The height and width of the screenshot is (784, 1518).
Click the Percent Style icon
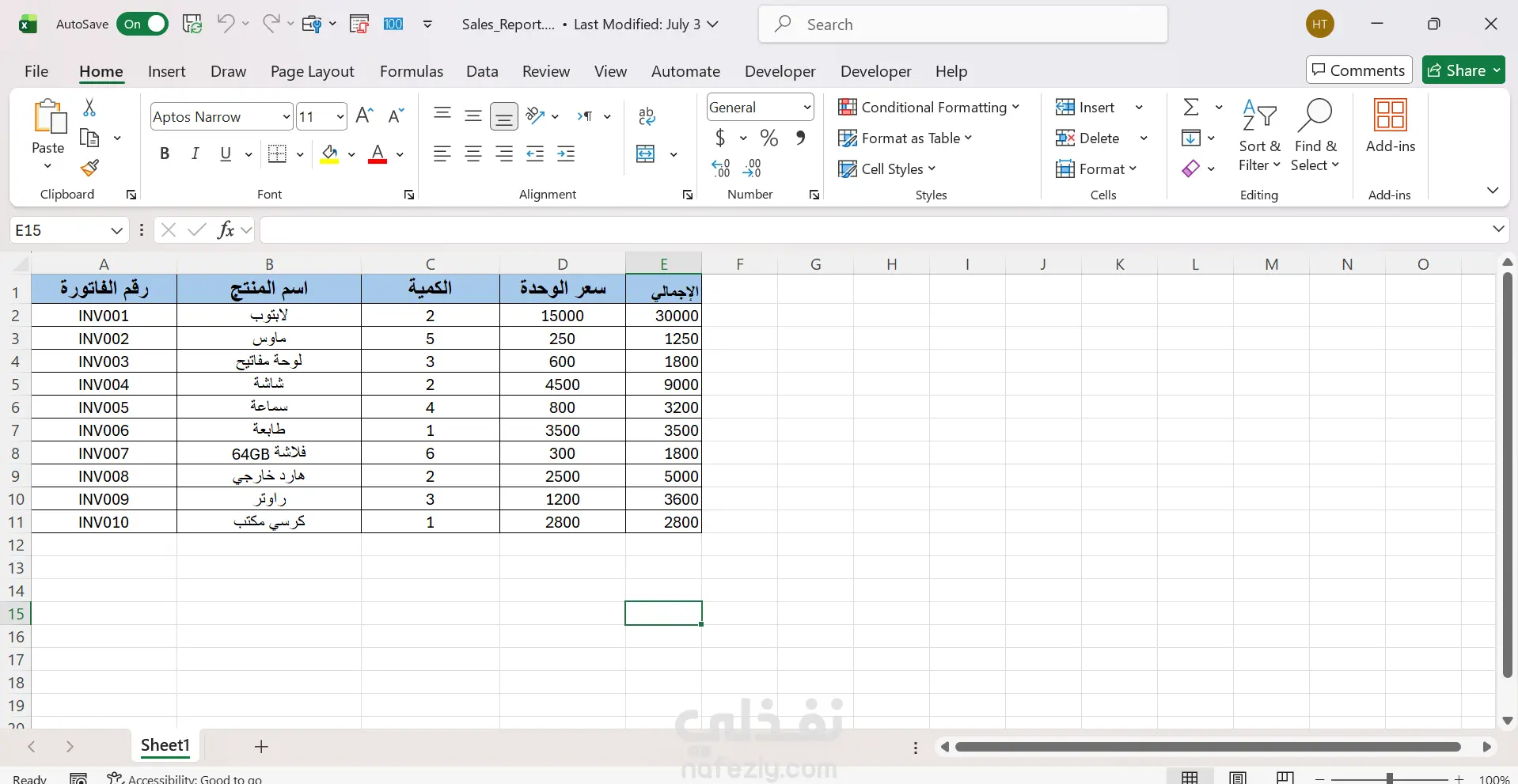pyautogui.click(x=769, y=138)
